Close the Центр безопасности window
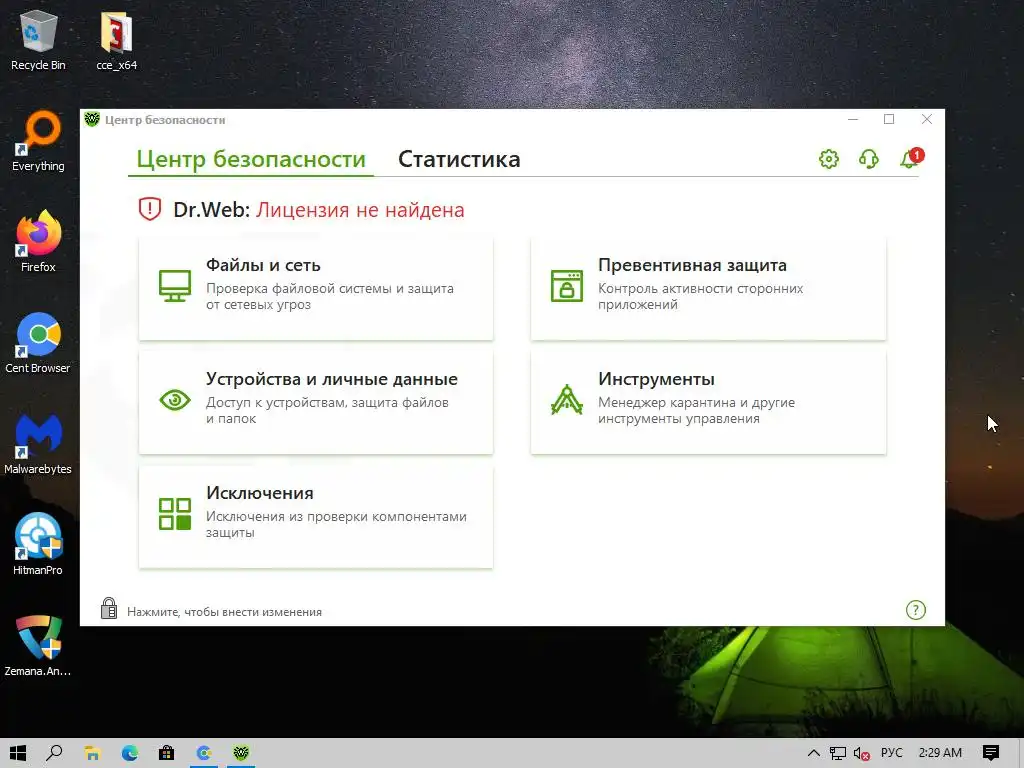 coord(927,119)
